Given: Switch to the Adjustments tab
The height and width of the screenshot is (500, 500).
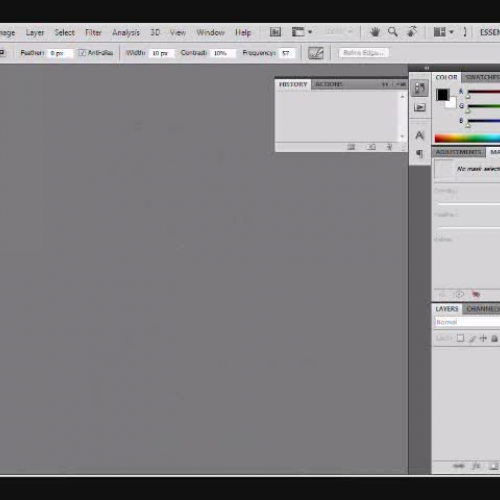Looking at the screenshot, I should pyautogui.click(x=458, y=152).
